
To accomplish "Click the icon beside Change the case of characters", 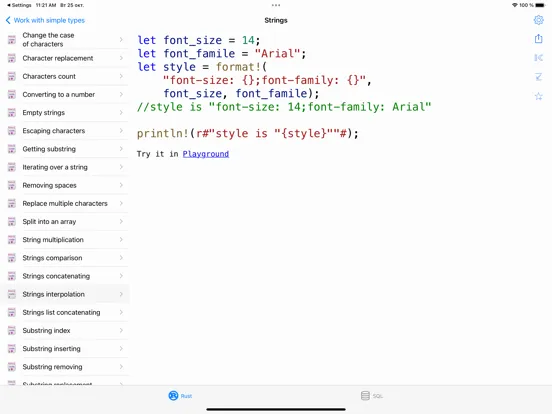I will click(x=12, y=39).
